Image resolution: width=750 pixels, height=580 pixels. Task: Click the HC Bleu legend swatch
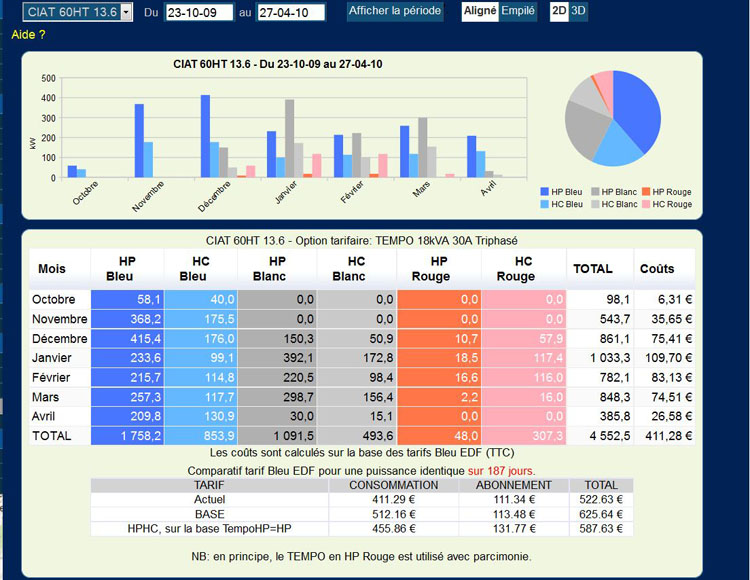(544, 204)
